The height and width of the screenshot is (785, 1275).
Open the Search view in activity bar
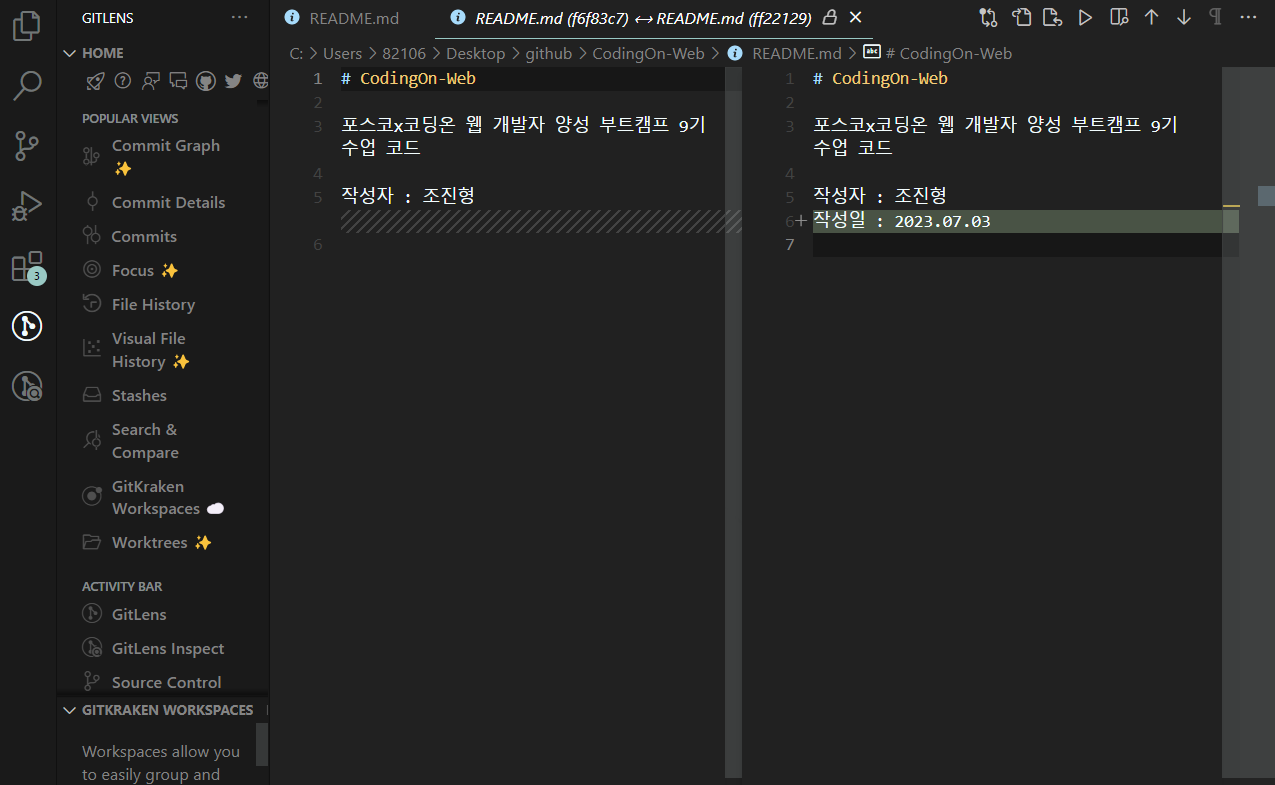(x=27, y=86)
